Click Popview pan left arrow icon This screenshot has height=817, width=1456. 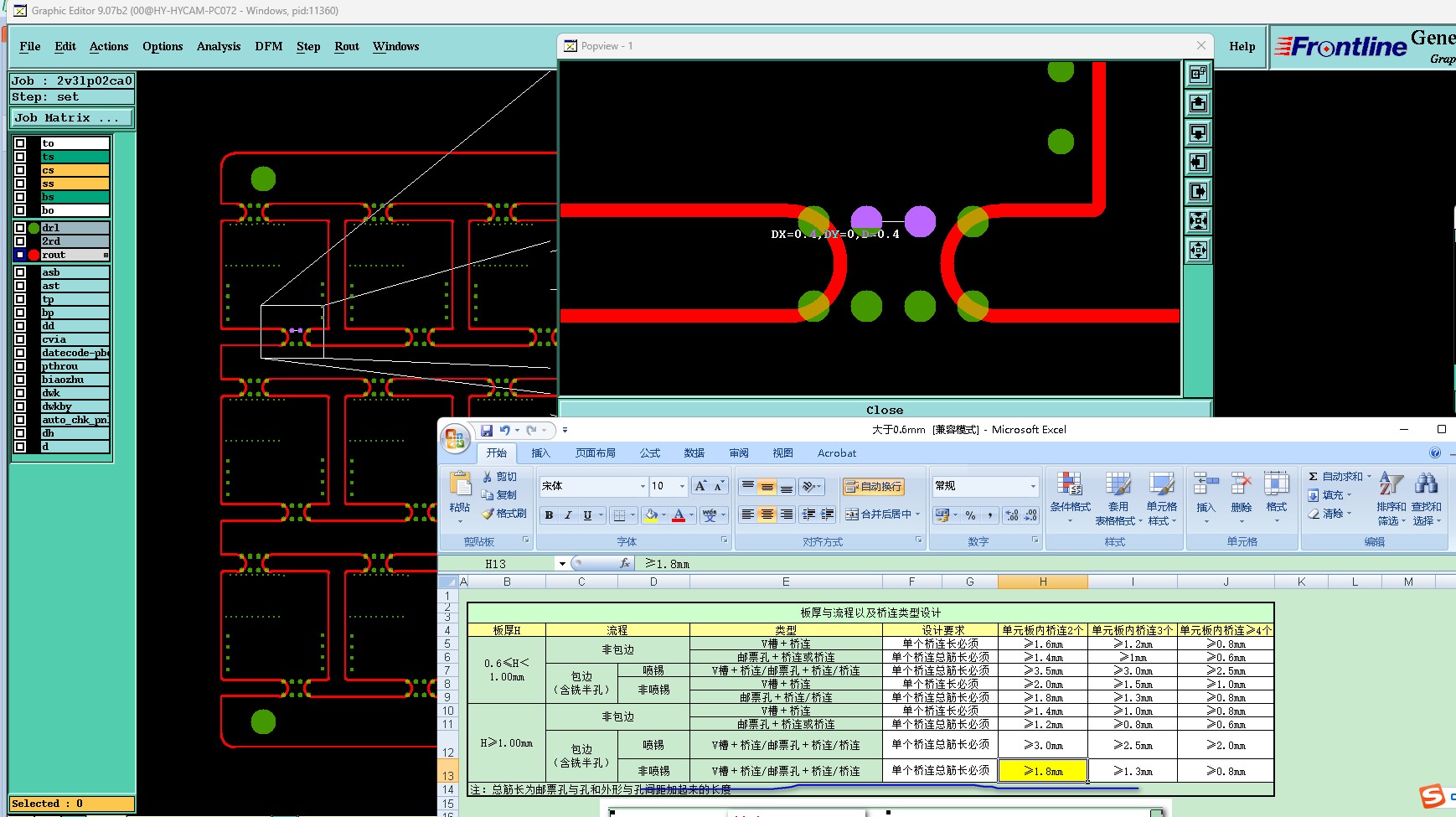pos(1199,162)
